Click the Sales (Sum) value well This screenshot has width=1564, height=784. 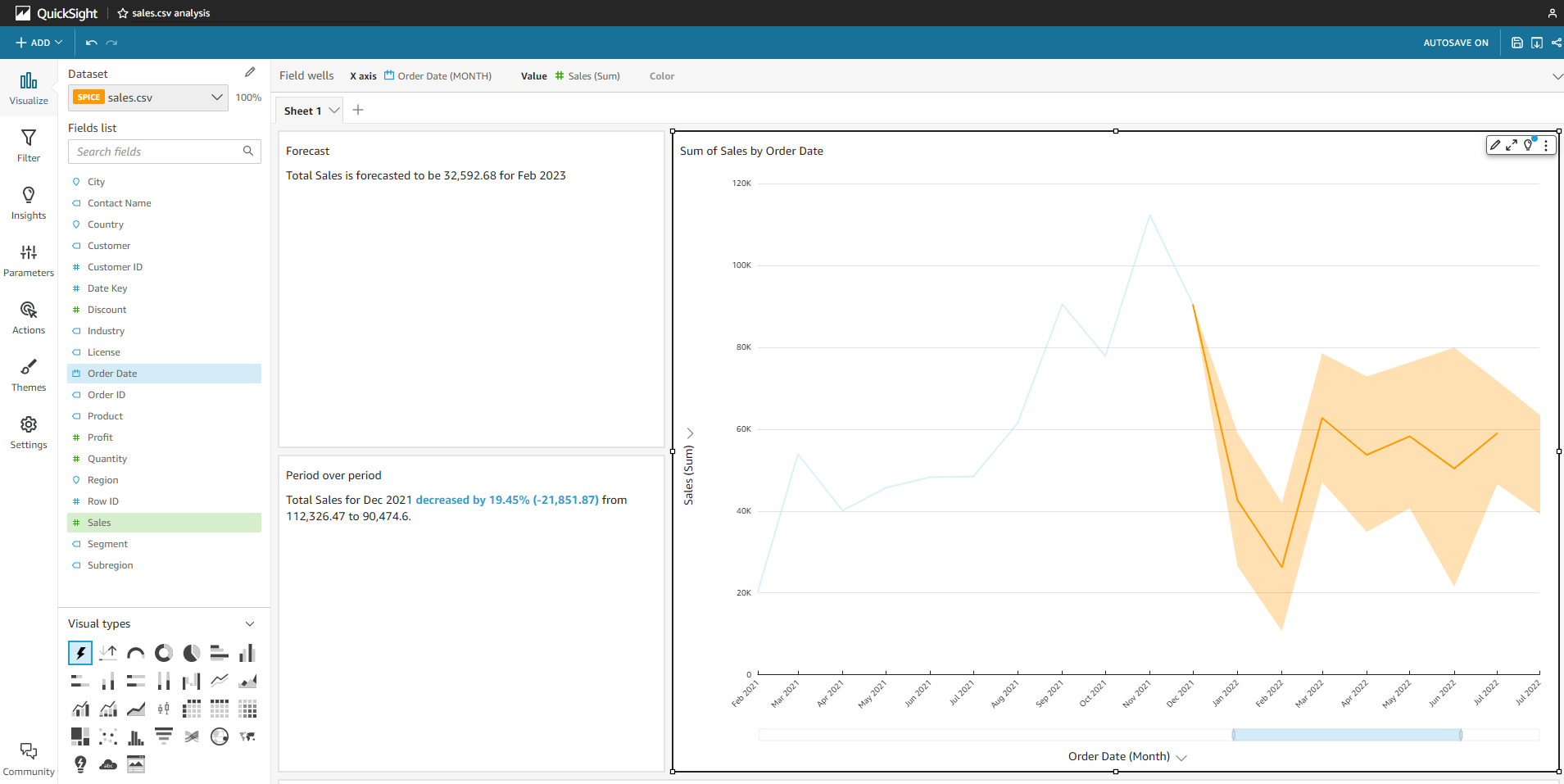point(587,76)
